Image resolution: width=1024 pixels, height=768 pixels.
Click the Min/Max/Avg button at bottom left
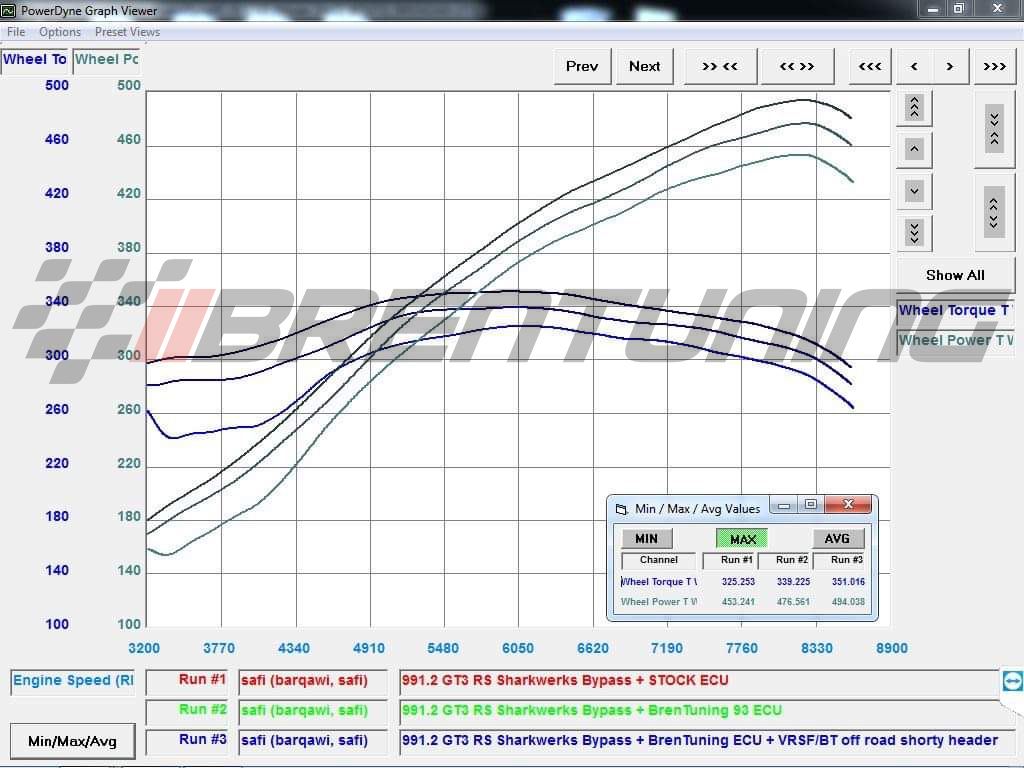point(72,741)
